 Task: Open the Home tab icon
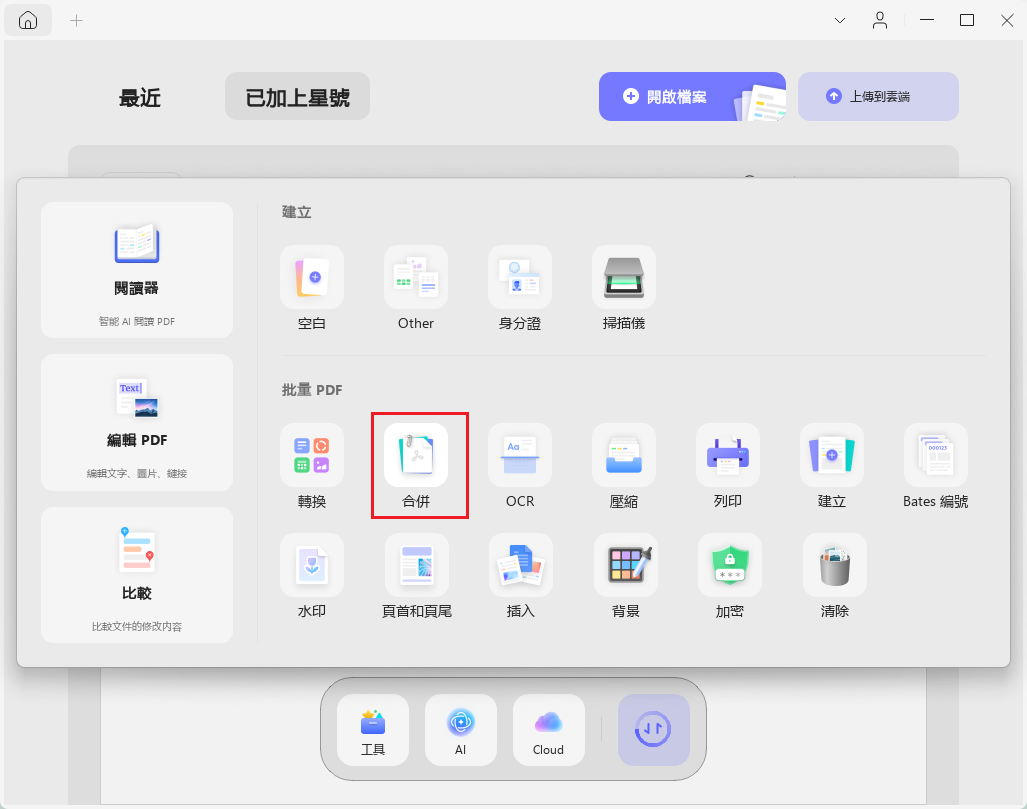[x=28, y=20]
